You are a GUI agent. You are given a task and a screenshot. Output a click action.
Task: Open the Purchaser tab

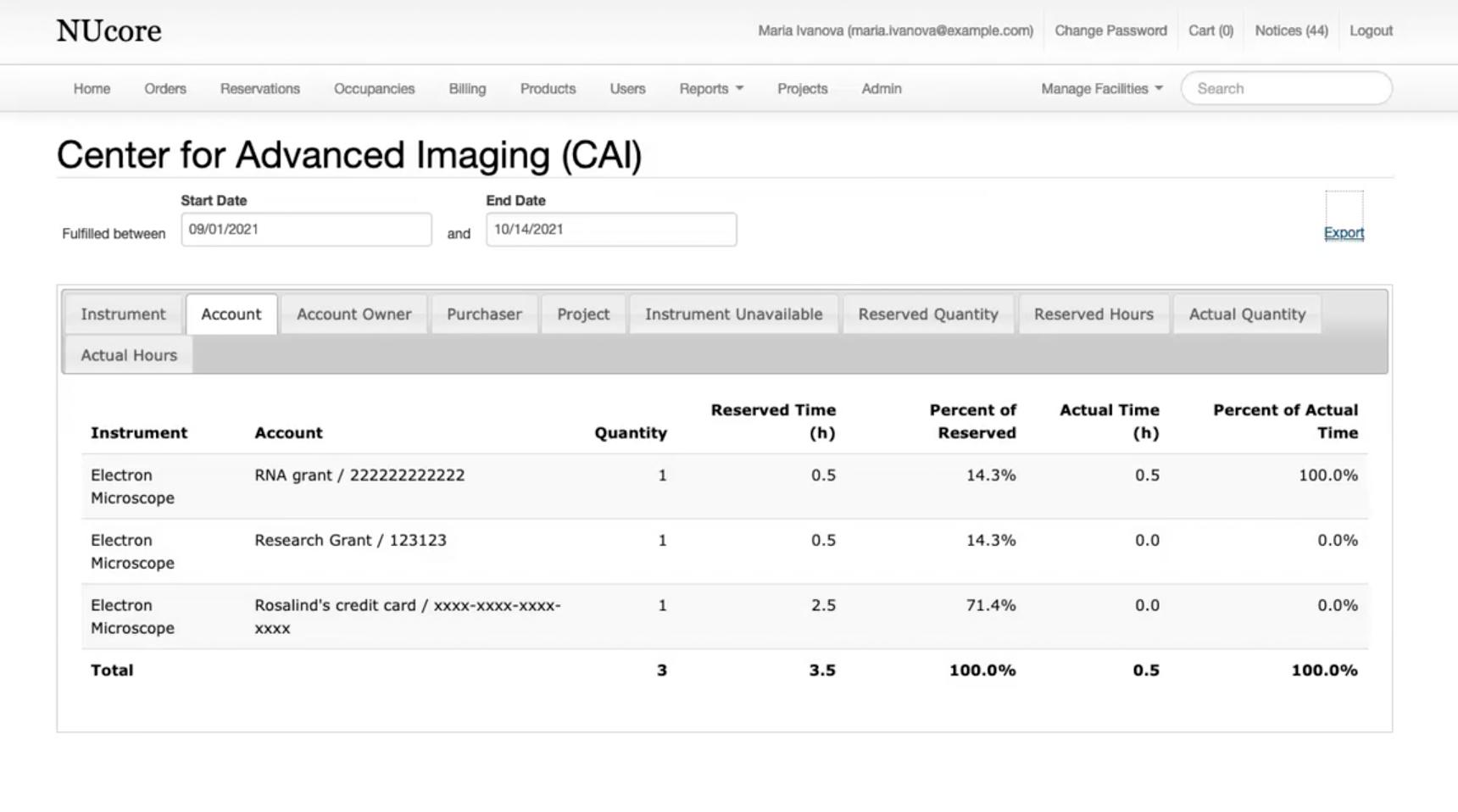coord(484,314)
